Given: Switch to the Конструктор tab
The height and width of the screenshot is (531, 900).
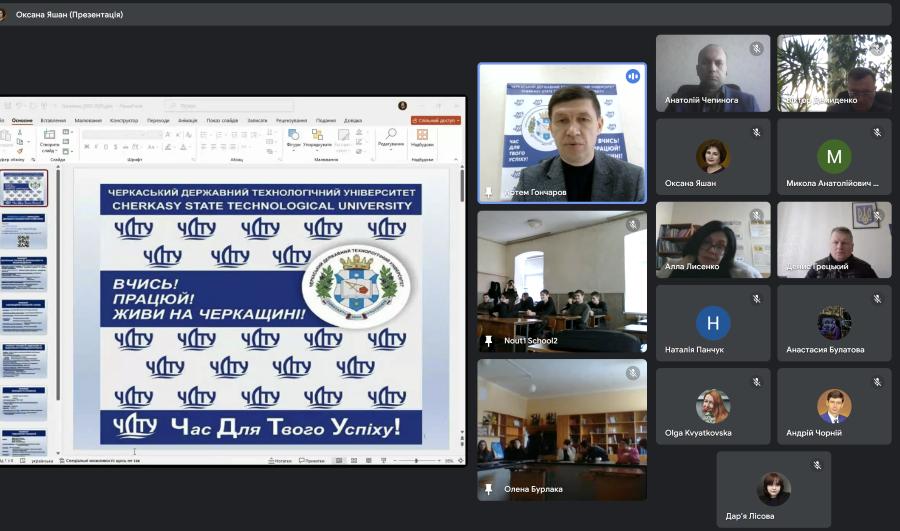Looking at the screenshot, I should [124, 121].
